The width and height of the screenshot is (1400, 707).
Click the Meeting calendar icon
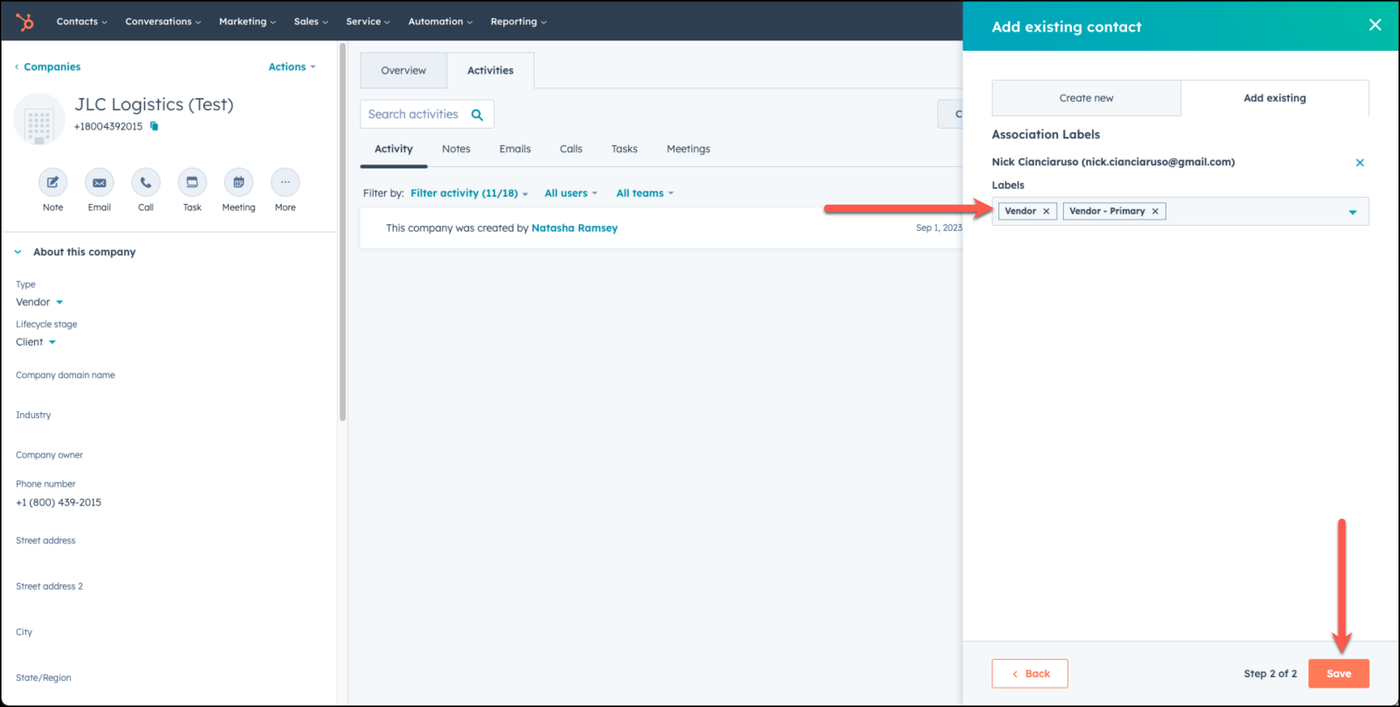(x=238, y=183)
